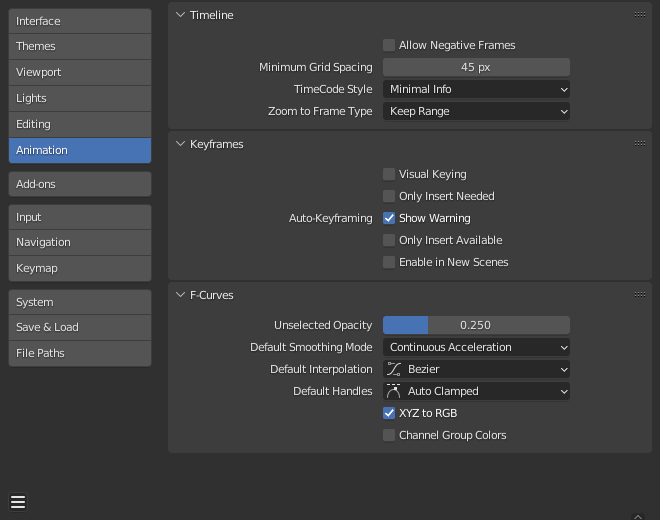660x520 pixels.
Task: Click the F-Curves panel drag grip icon
Action: pos(639,295)
